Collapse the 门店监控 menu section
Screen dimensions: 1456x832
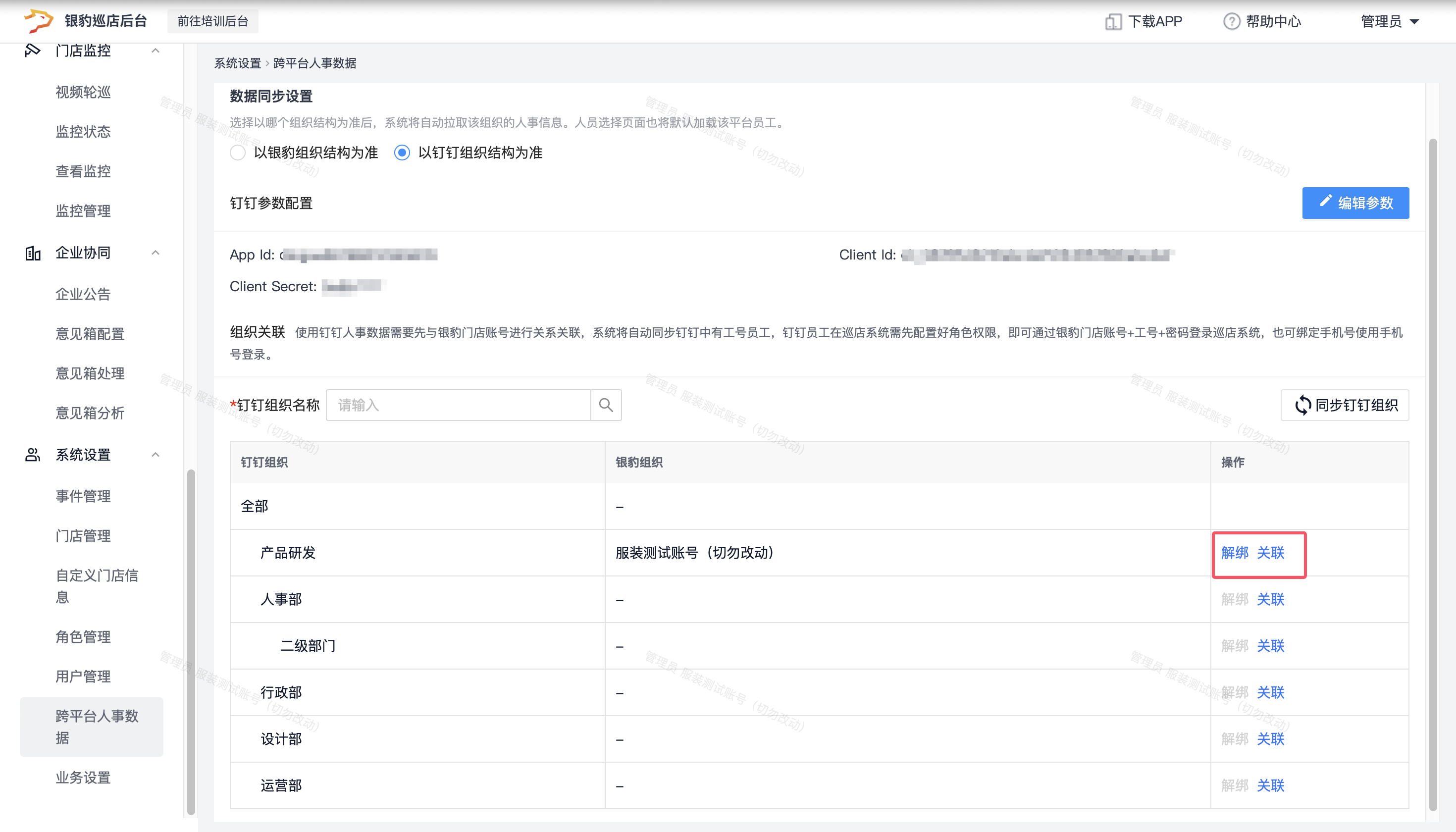click(156, 51)
